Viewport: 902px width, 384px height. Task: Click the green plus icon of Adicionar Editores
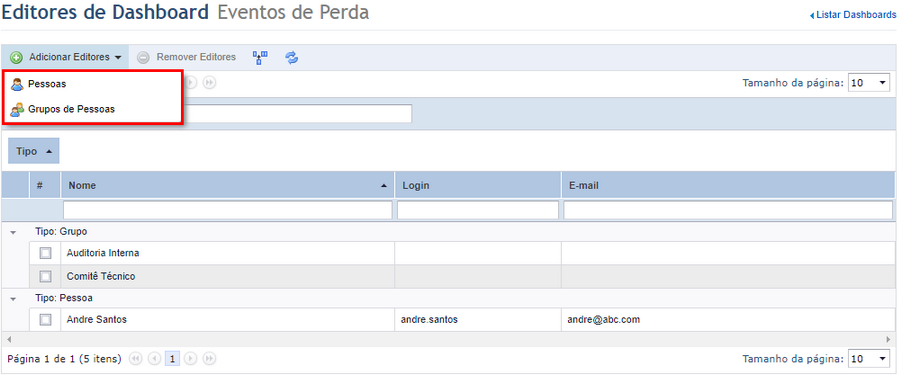point(17,57)
